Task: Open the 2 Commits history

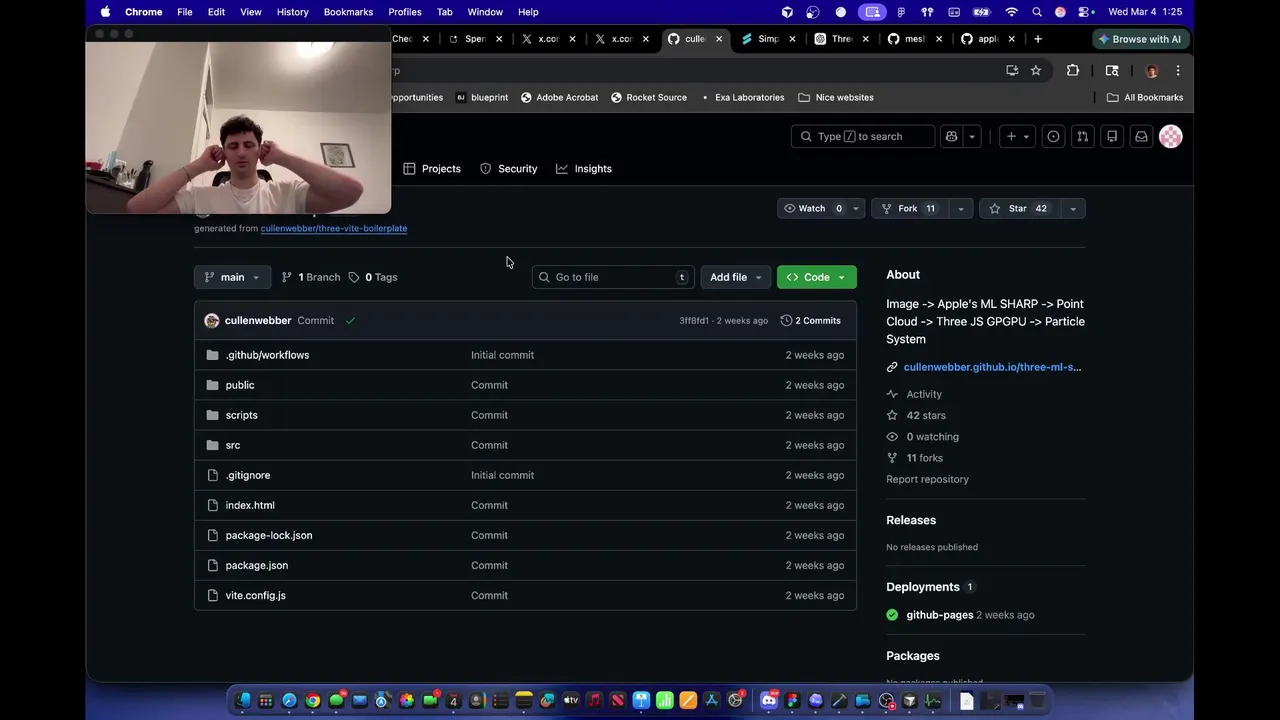Action: 810,320
